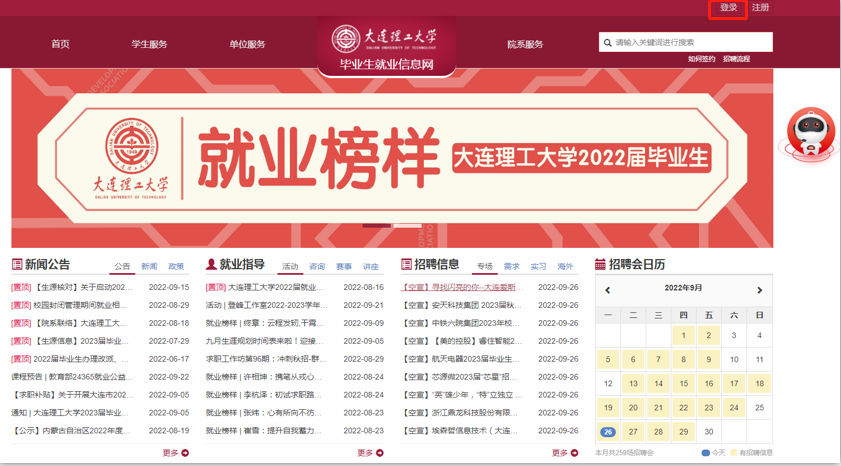Select first banner slide indicator
This screenshot has height=466, width=841.
point(377,226)
